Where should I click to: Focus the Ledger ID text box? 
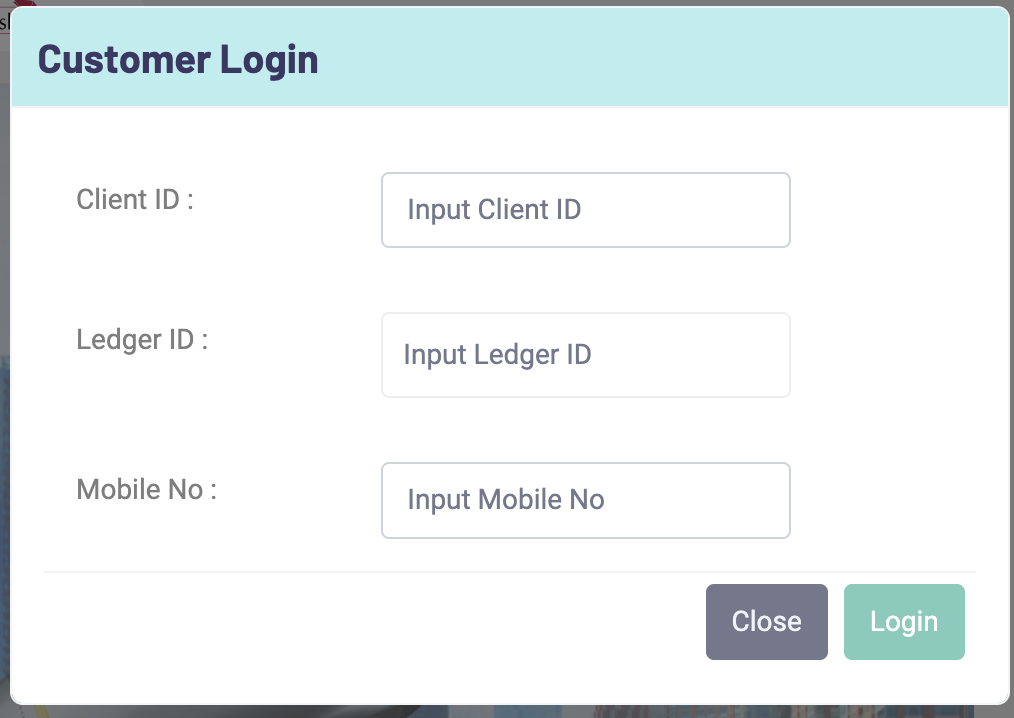tap(585, 355)
